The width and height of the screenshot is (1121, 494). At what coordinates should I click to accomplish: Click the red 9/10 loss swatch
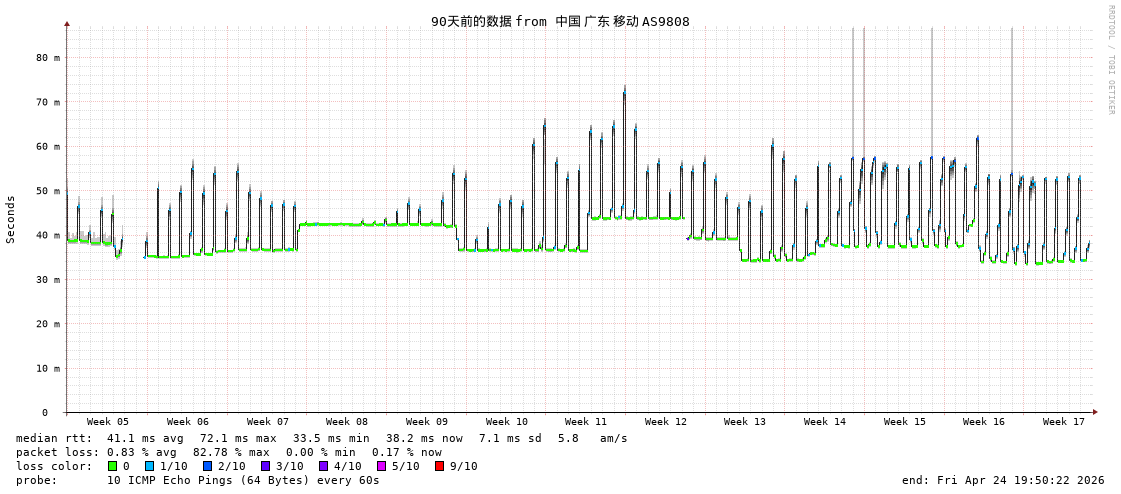[439, 466]
